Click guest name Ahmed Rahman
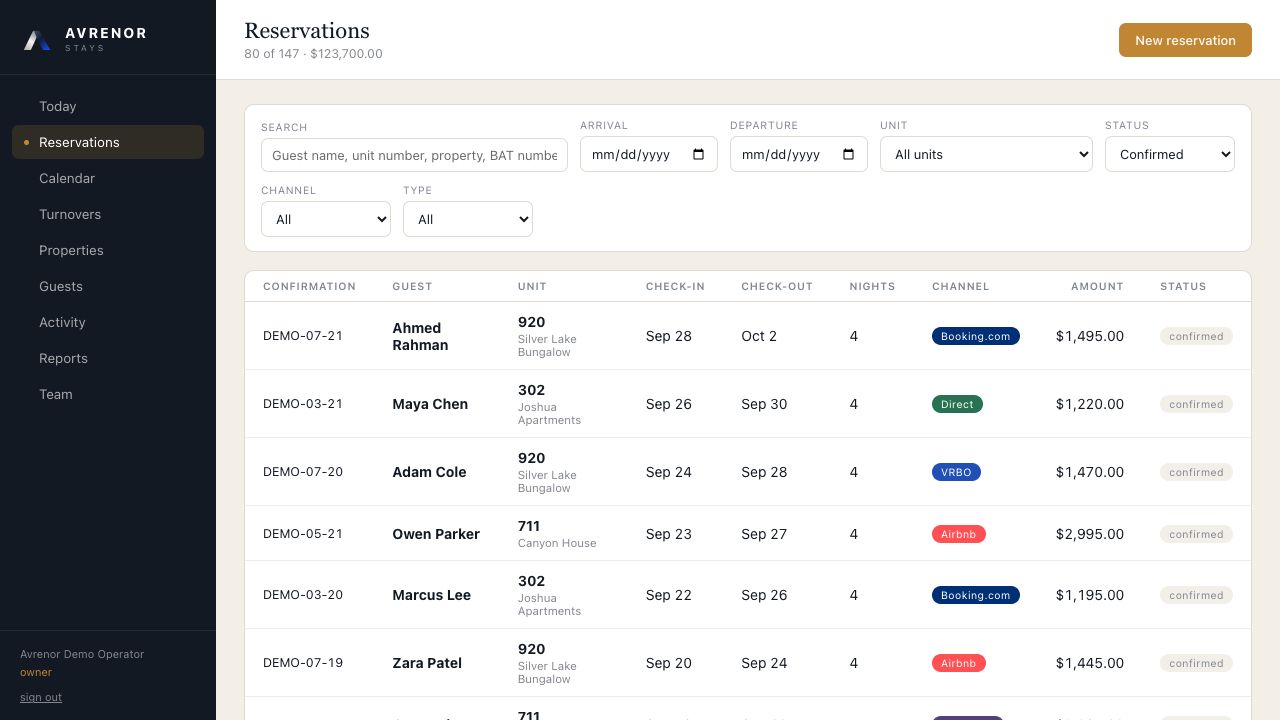This screenshot has height=720, width=1280. (420, 336)
